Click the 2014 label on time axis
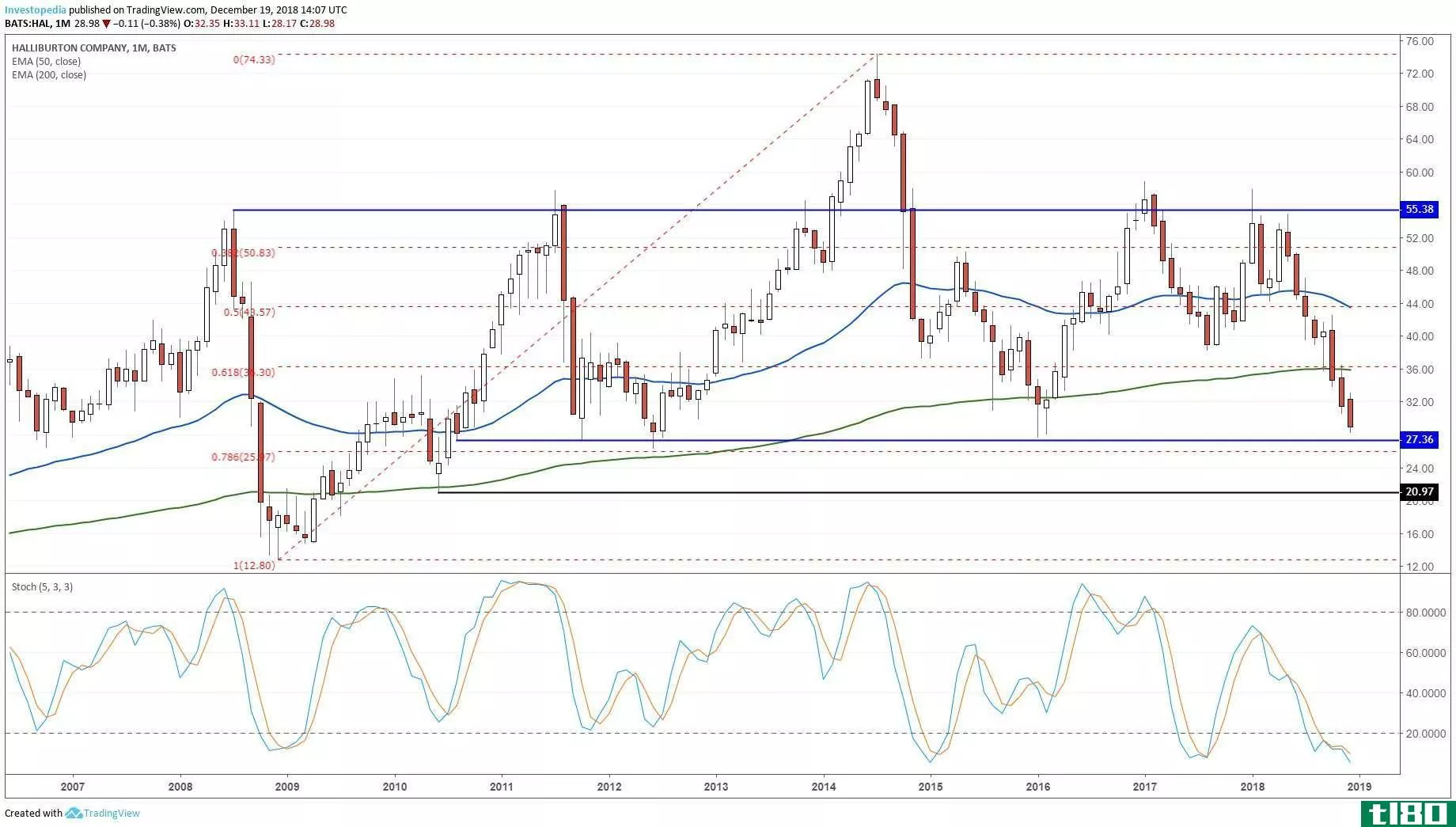This screenshot has height=827, width=1456. [x=824, y=787]
